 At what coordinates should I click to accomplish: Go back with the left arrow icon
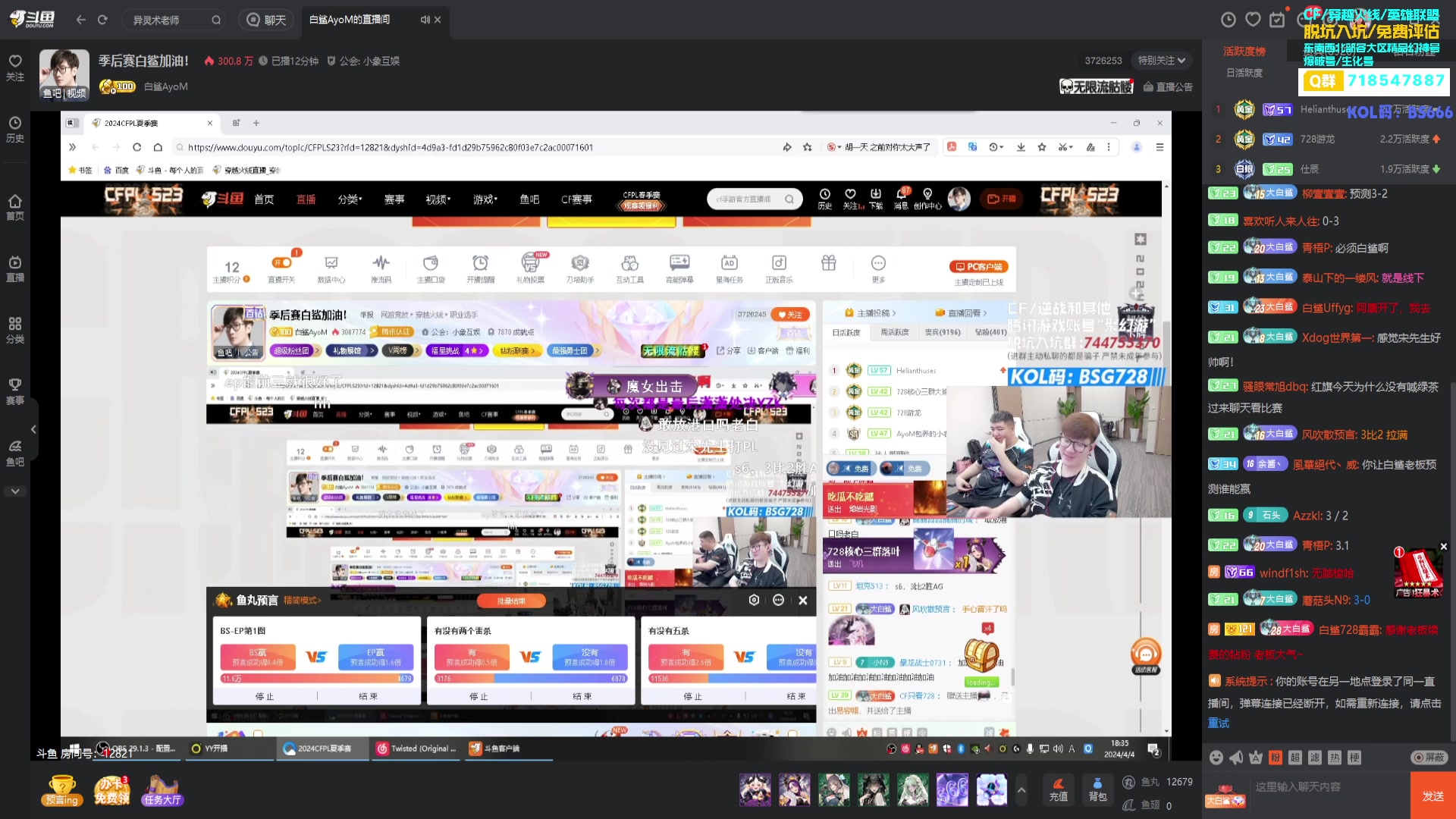click(81, 20)
